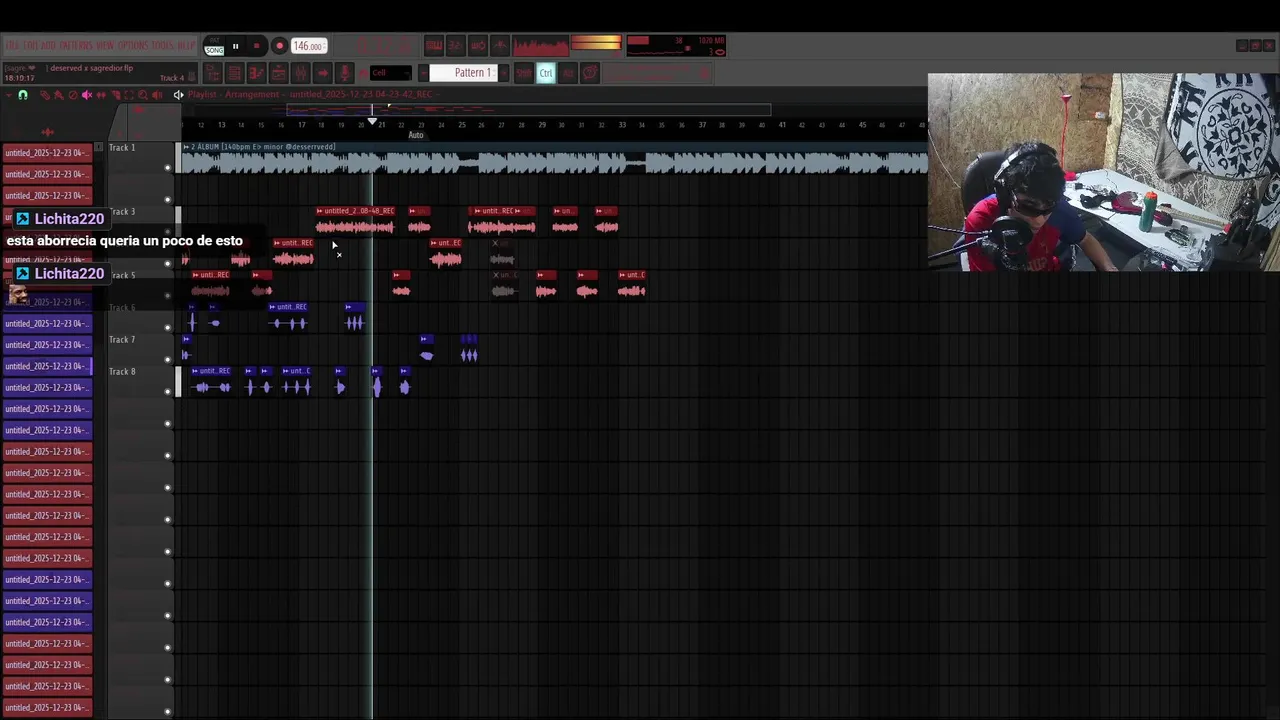The width and height of the screenshot is (1280, 720).
Task: Select the pink mute tool in playlist toolbar
Action: 87,95
